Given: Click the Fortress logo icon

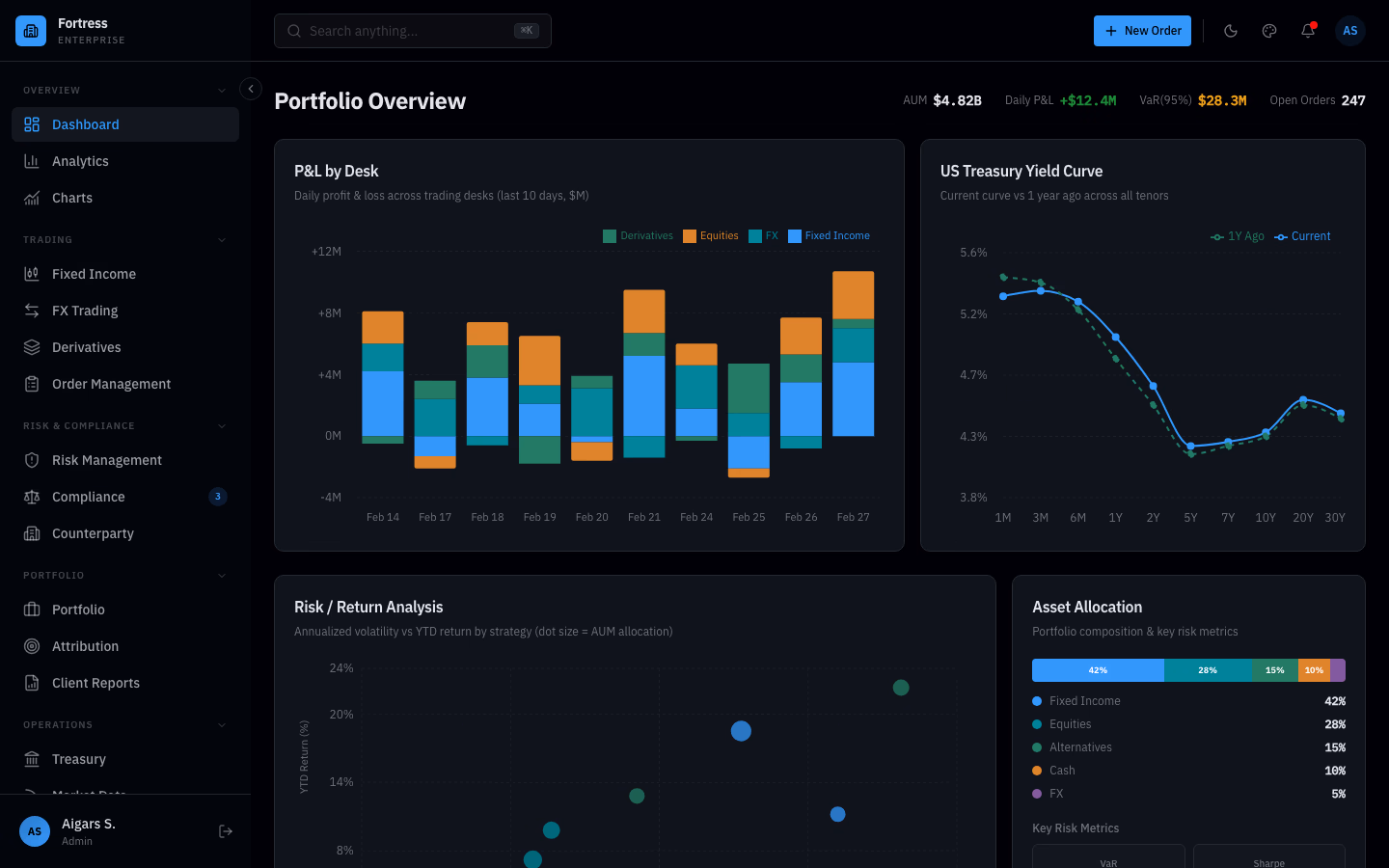Looking at the screenshot, I should (x=31, y=31).
